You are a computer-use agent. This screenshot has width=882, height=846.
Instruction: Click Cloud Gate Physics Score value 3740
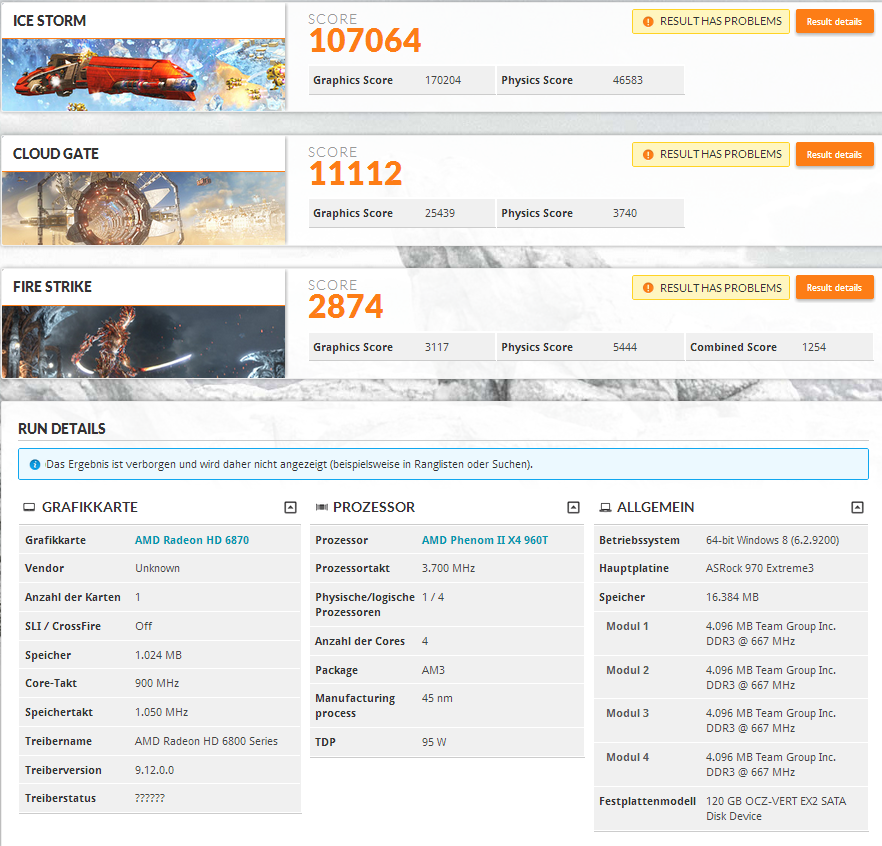625,213
